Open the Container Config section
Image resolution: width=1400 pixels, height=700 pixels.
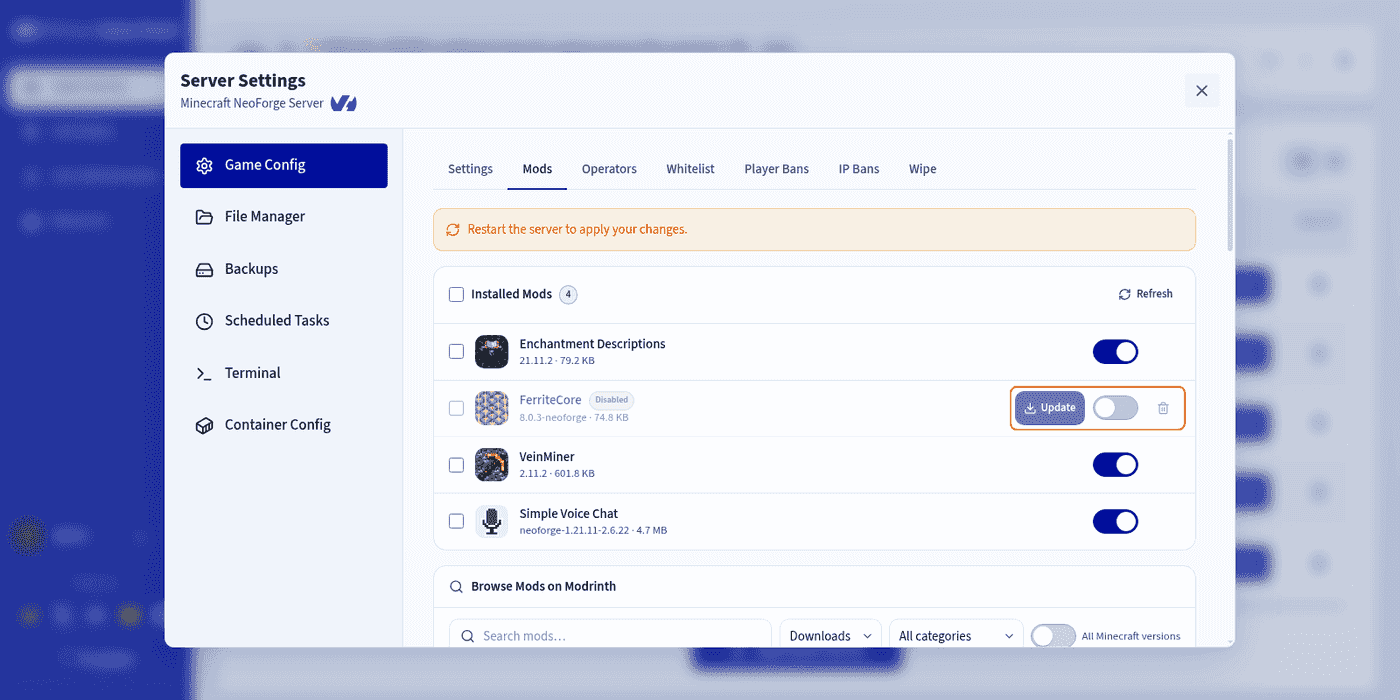284,425
